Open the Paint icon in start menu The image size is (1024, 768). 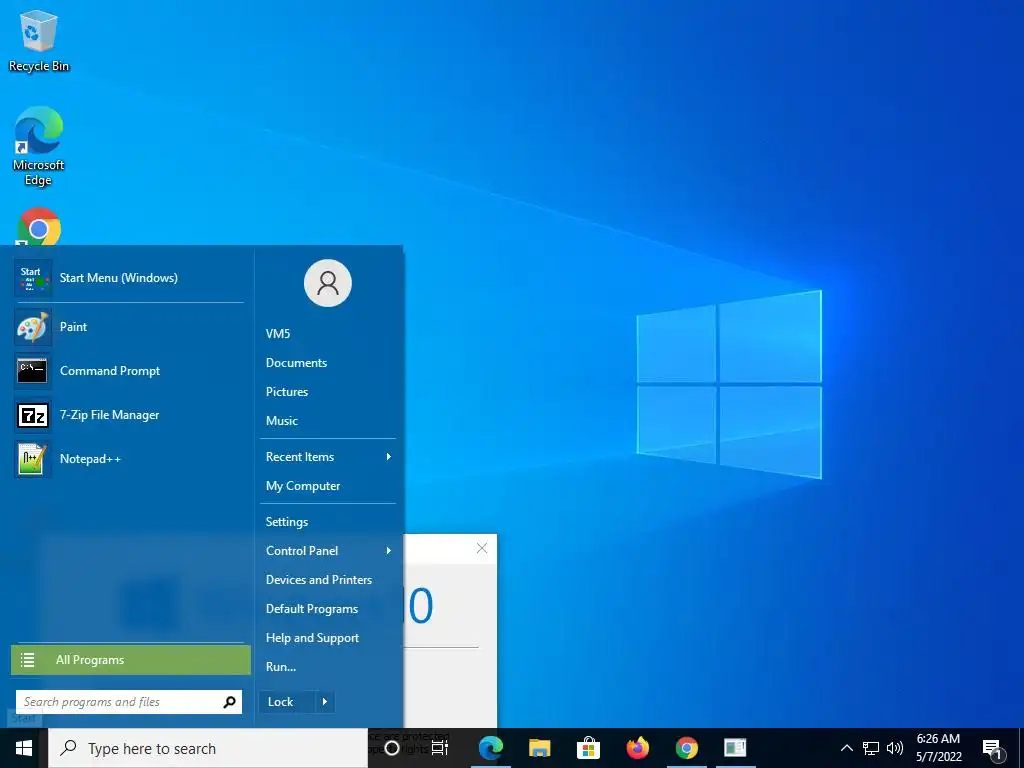pos(33,327)
